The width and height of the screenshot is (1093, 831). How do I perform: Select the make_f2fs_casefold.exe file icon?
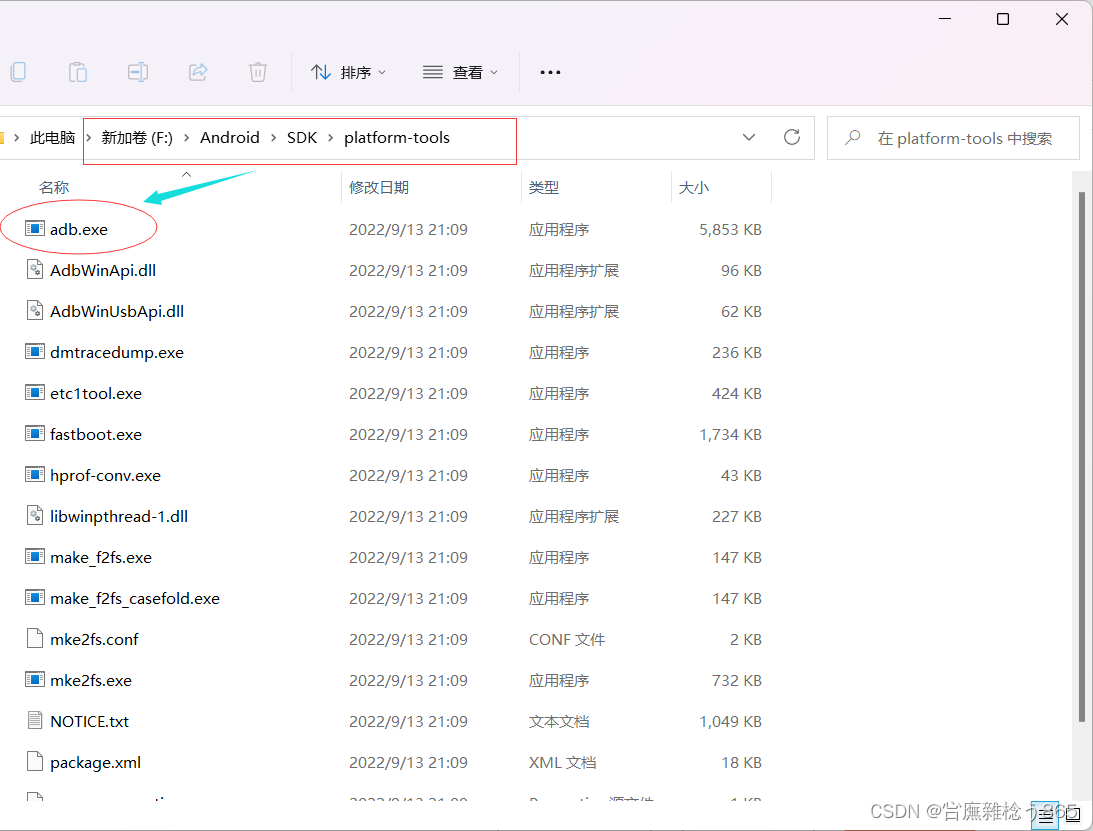point(35,597)
